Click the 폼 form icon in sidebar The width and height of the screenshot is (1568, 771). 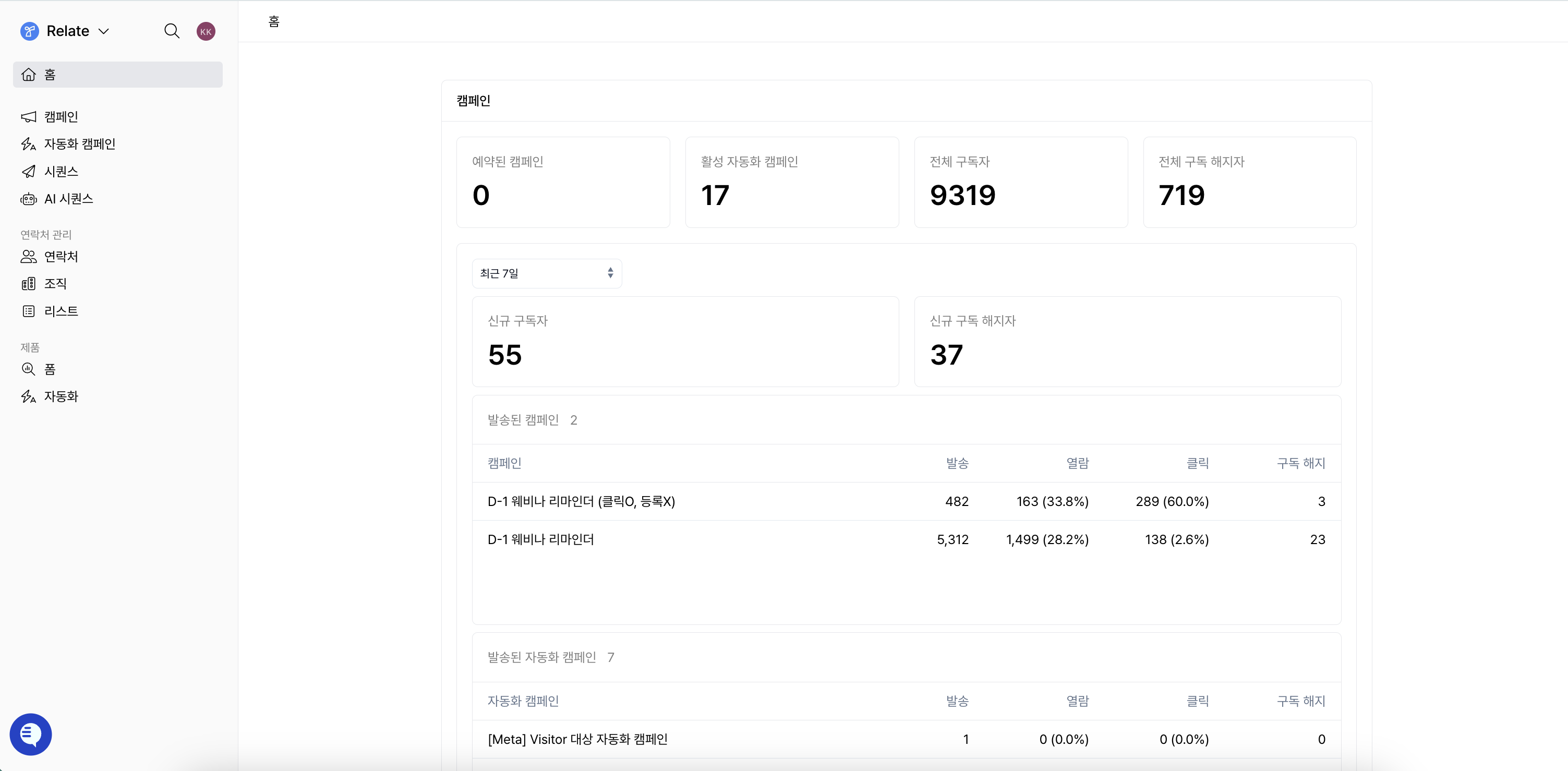point(29,369)
